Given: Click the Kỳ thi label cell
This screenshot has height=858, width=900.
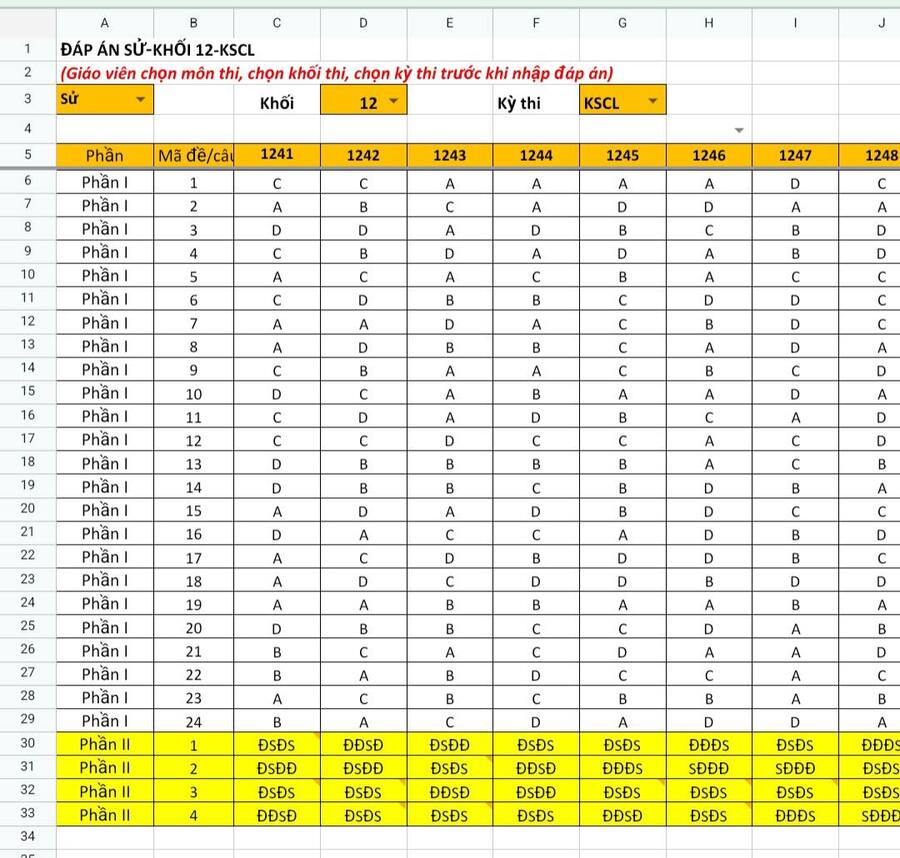Looking at the screenshot, I should tap(519, 102).
